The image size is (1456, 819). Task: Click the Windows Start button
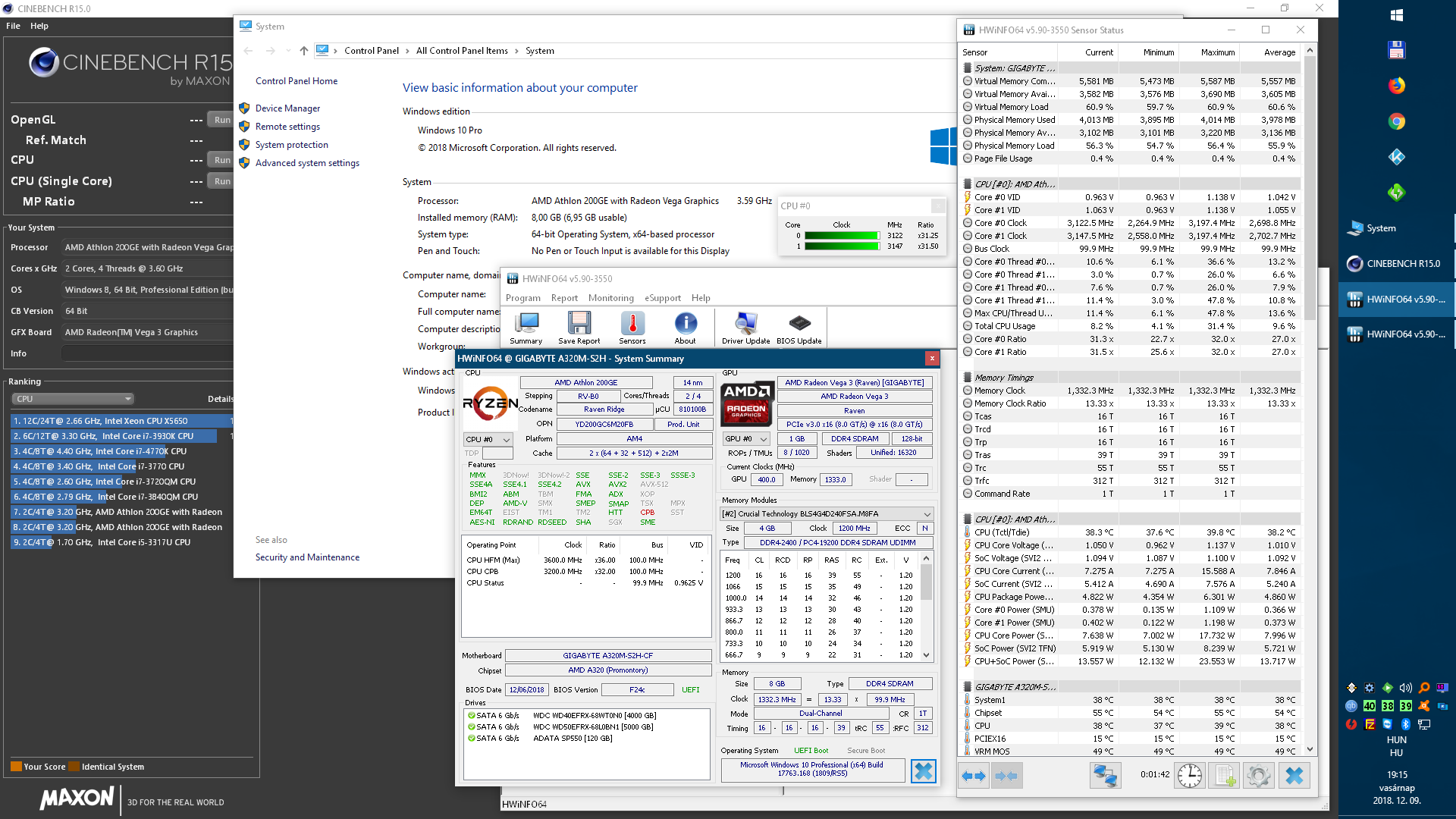[1396, 14]
